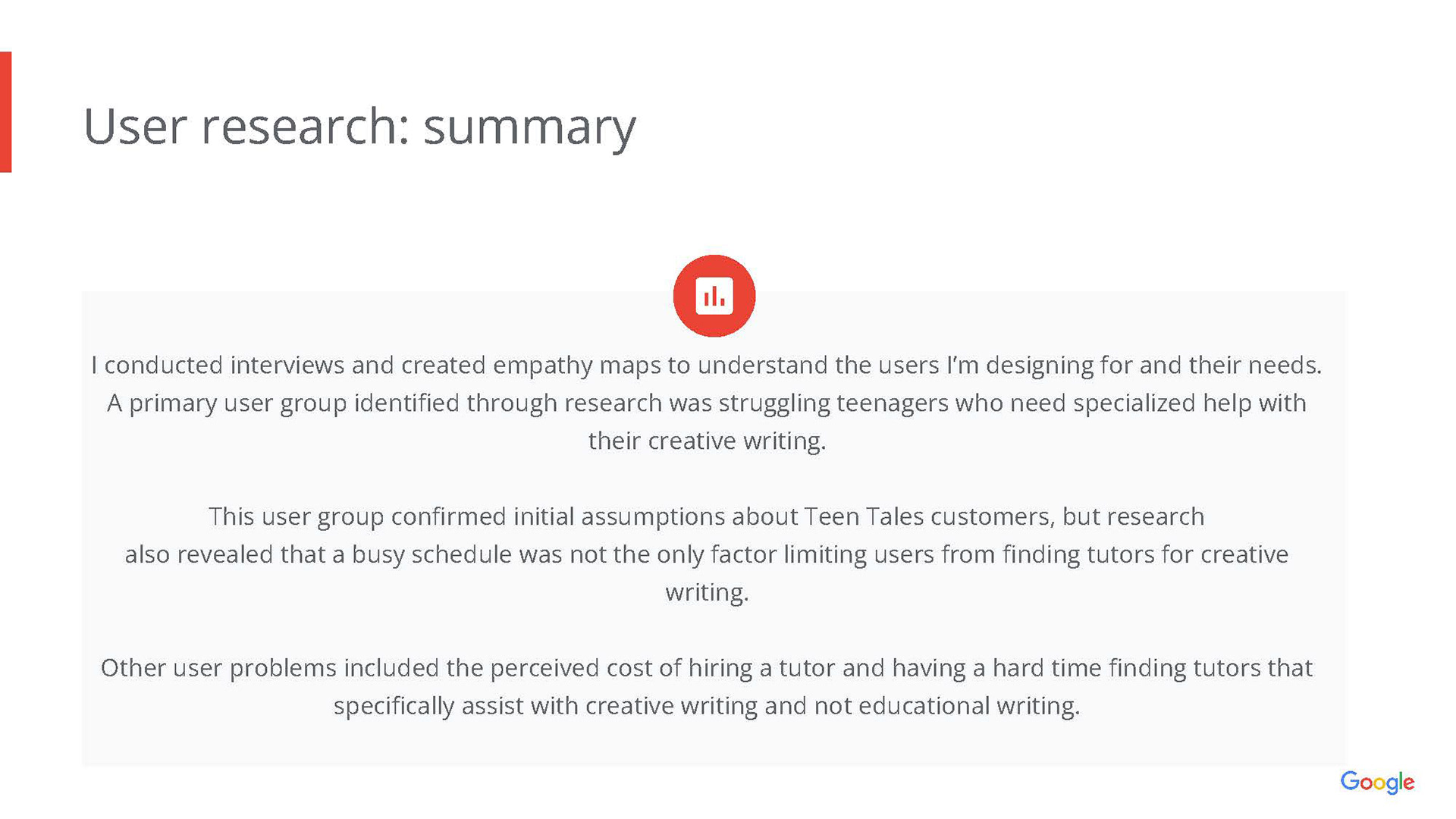
Task: Click the single word 'writing.' line
Action: point(707,593)
